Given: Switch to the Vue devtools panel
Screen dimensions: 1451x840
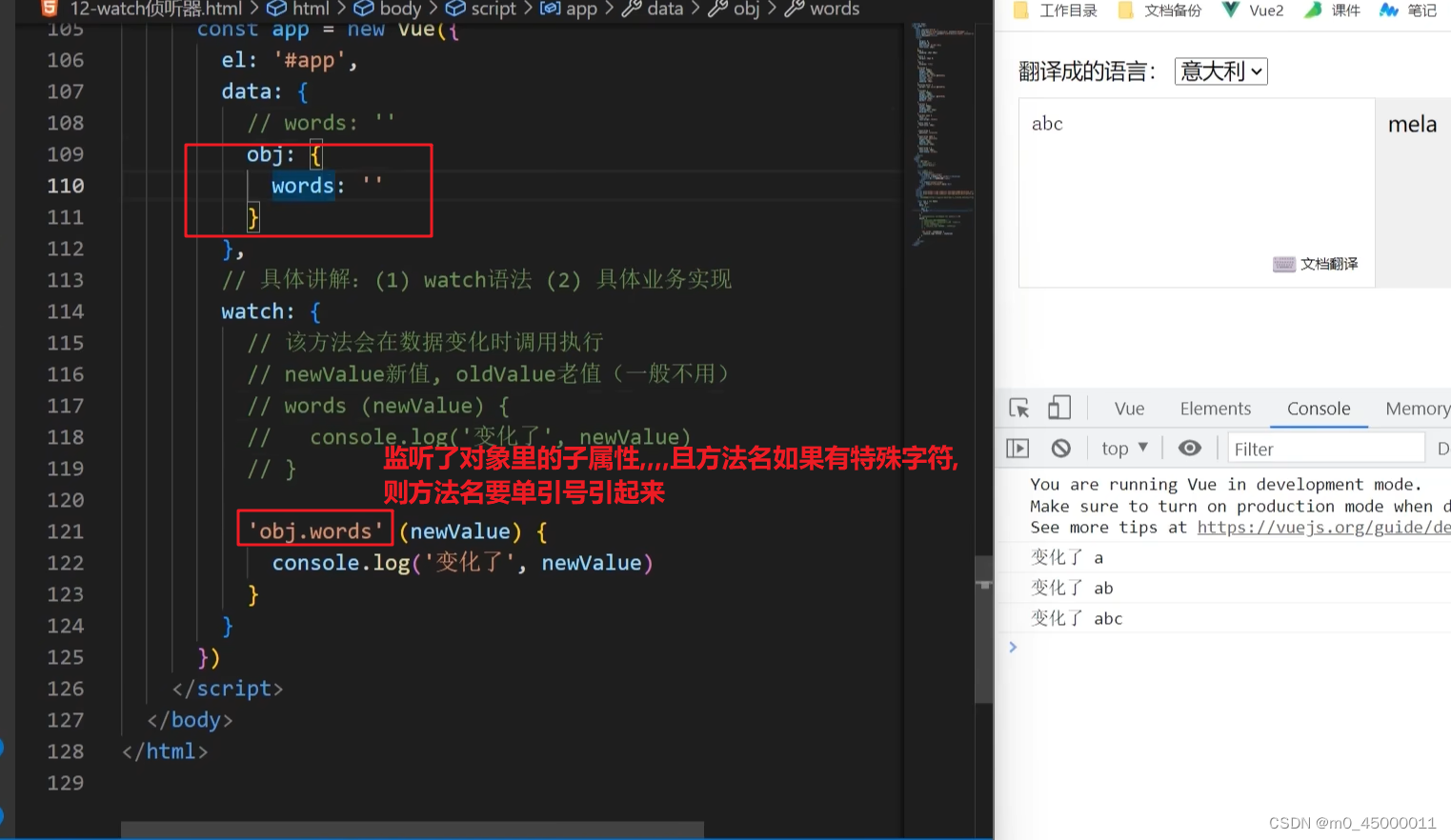Looking at the screenshot, I should coord(1128,408).
